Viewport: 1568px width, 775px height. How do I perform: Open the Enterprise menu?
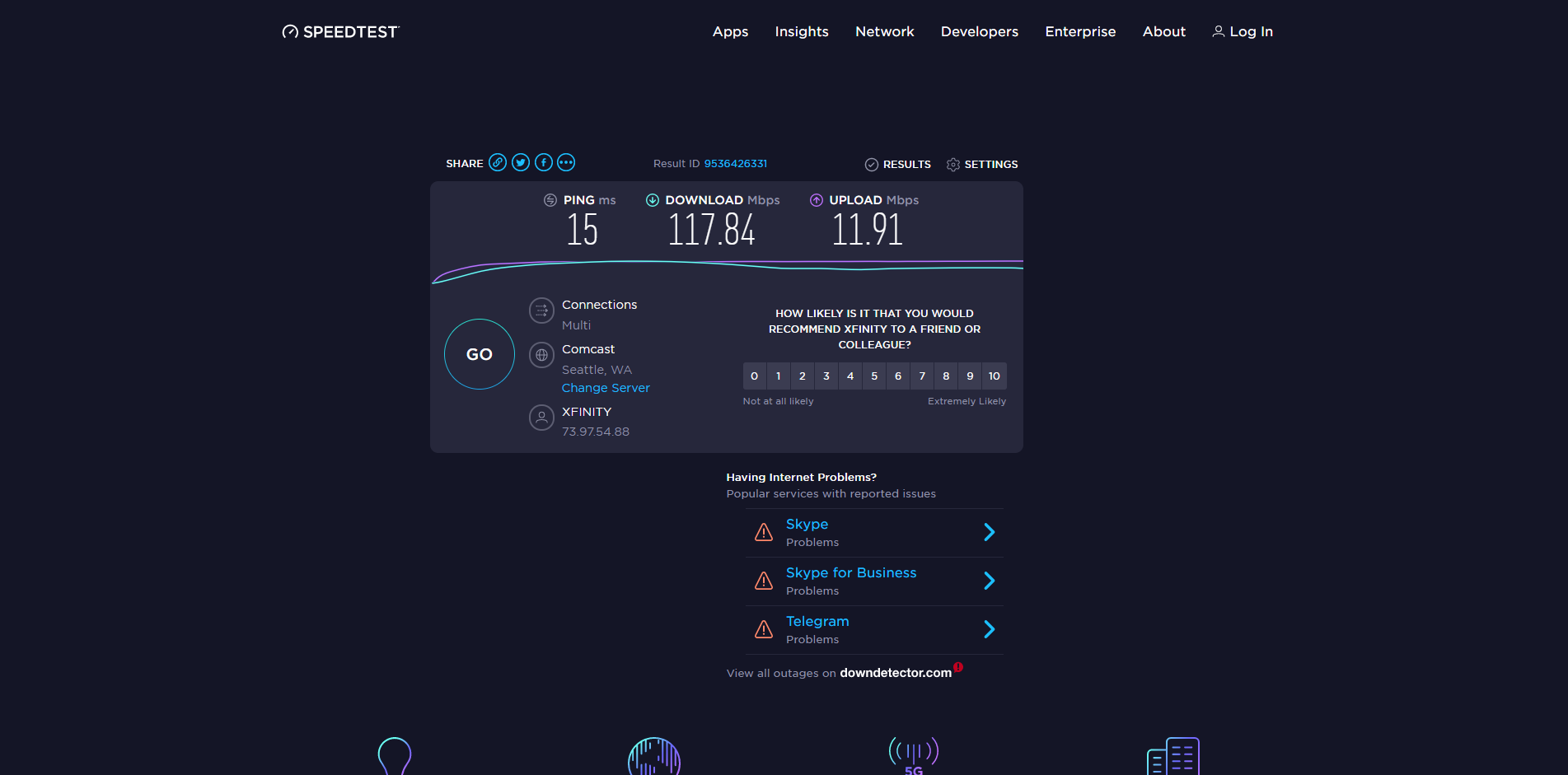coord(1080,31)
